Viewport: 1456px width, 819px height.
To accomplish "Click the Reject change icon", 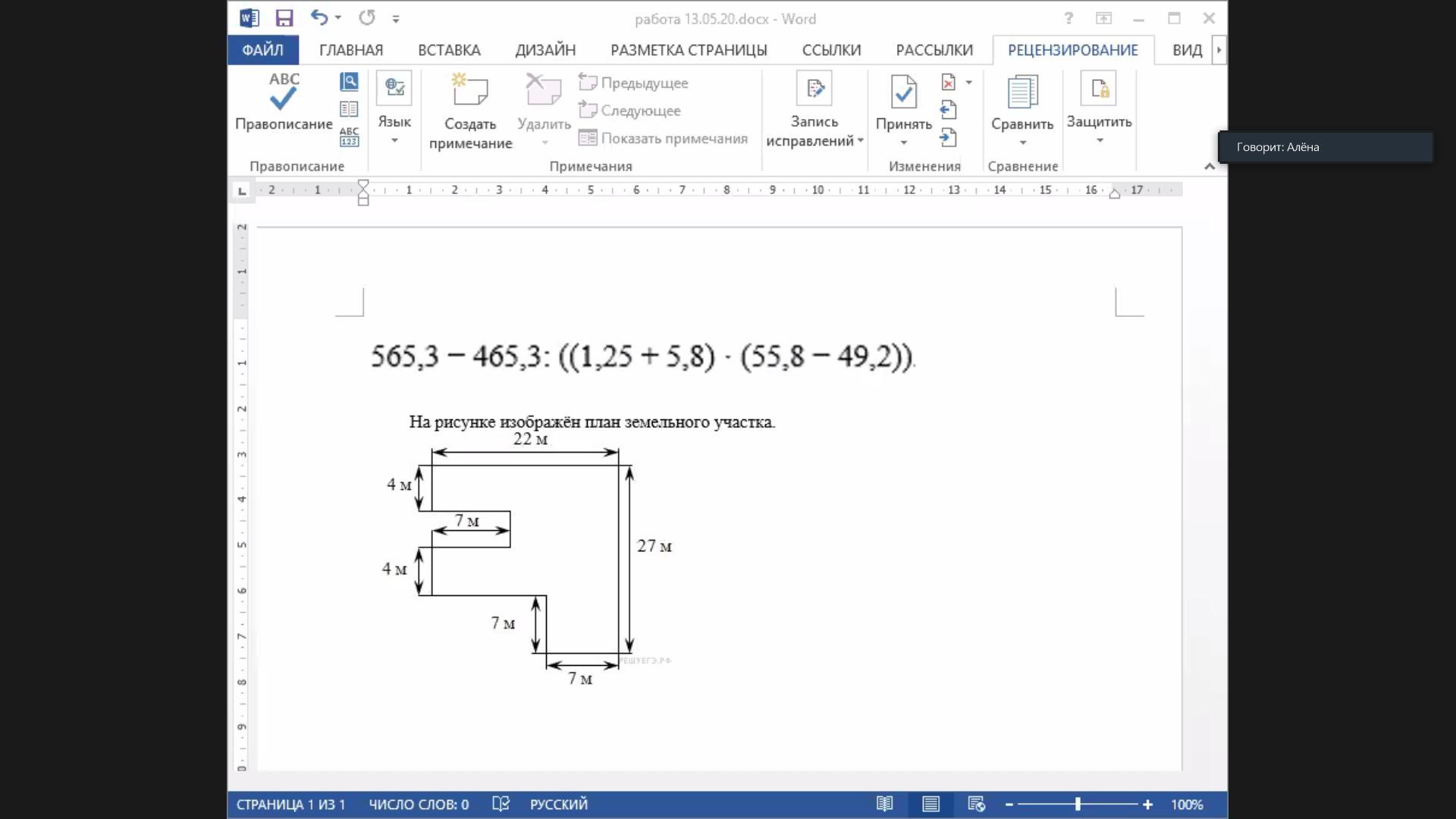I will [949, 82].
